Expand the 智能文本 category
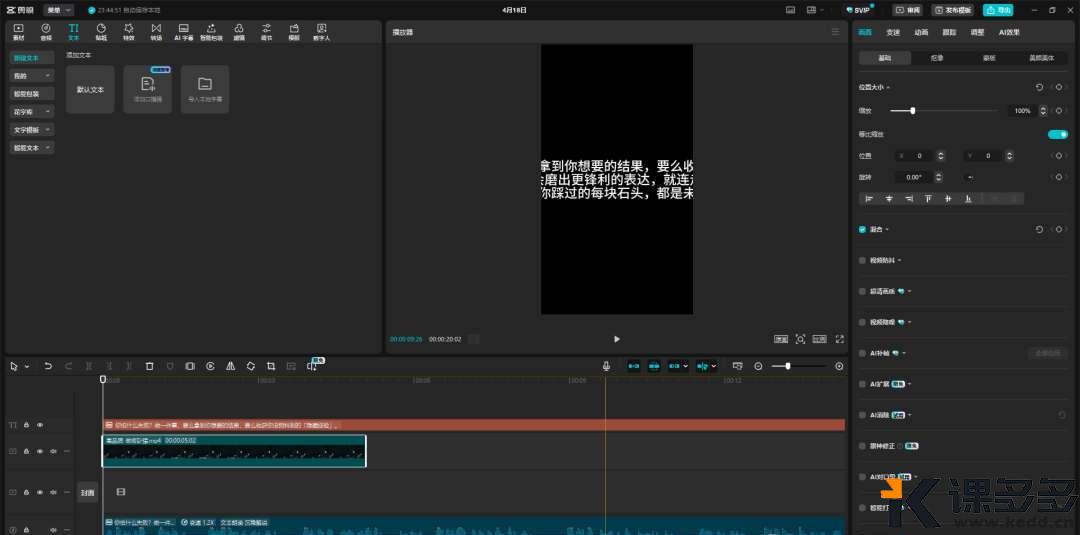Viewport: 1080px width, 535px height. 32,147
